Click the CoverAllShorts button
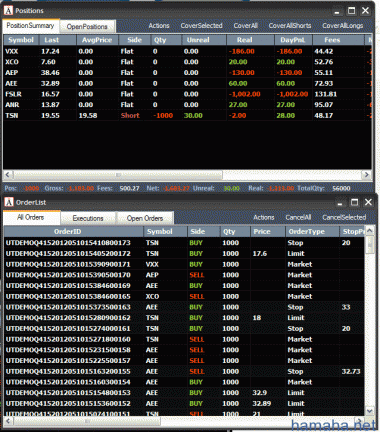This screenshot has height=432, width=380. pos(290,26)
